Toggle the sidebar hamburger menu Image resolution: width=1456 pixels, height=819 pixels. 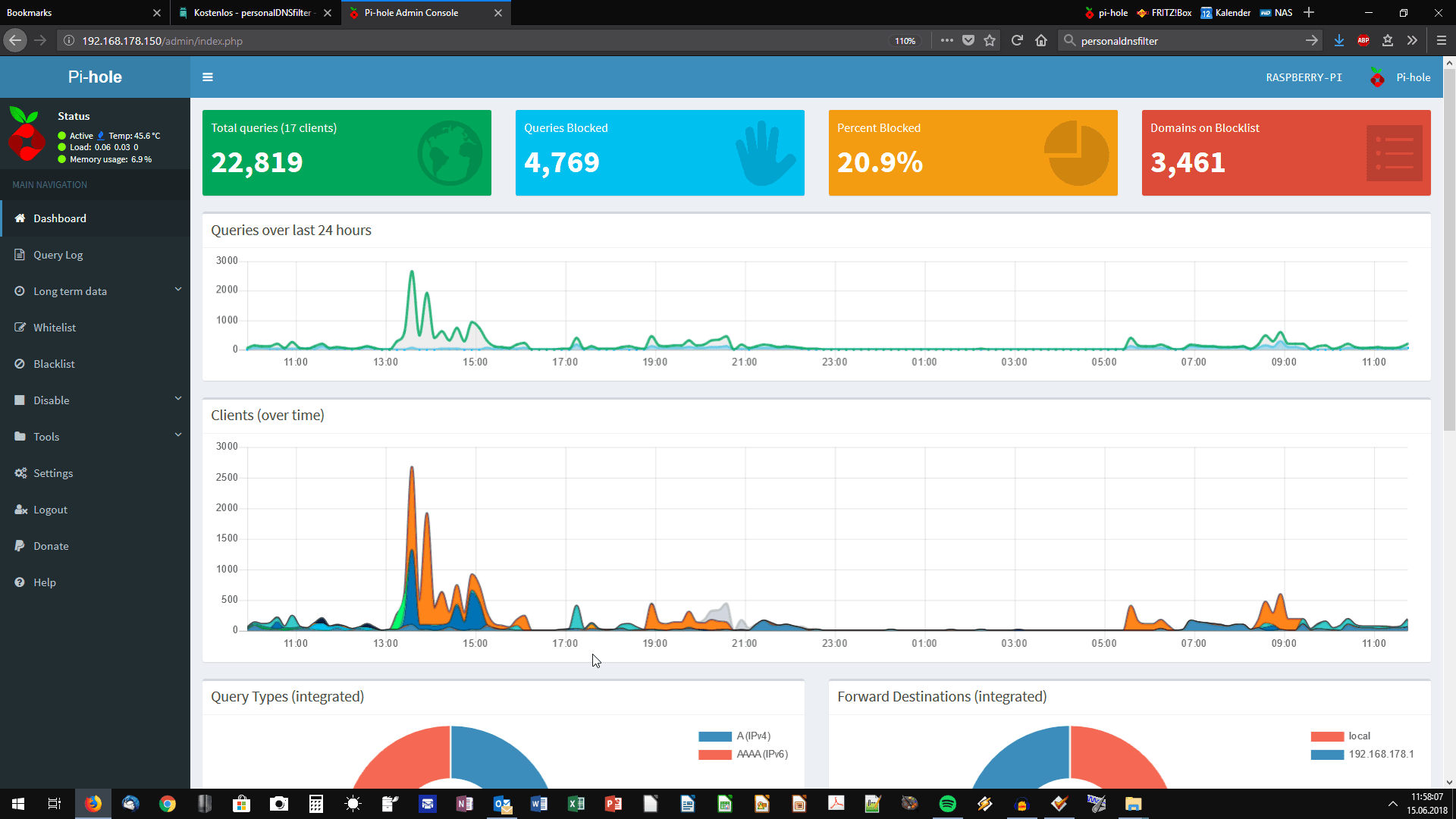coord(208,77)
